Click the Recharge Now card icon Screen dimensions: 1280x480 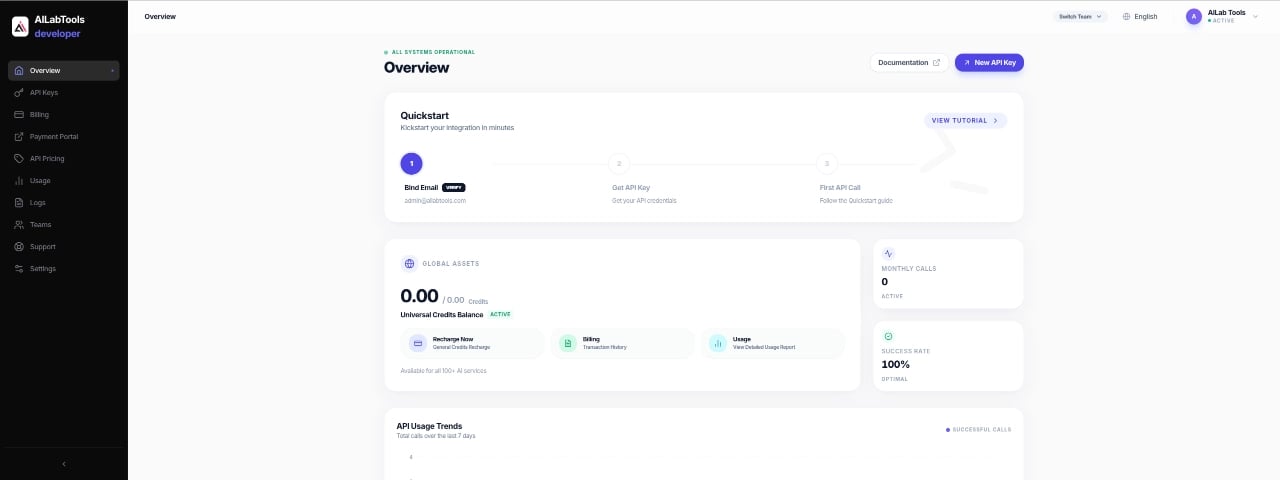pyautogui.click(x=418, y=343)
